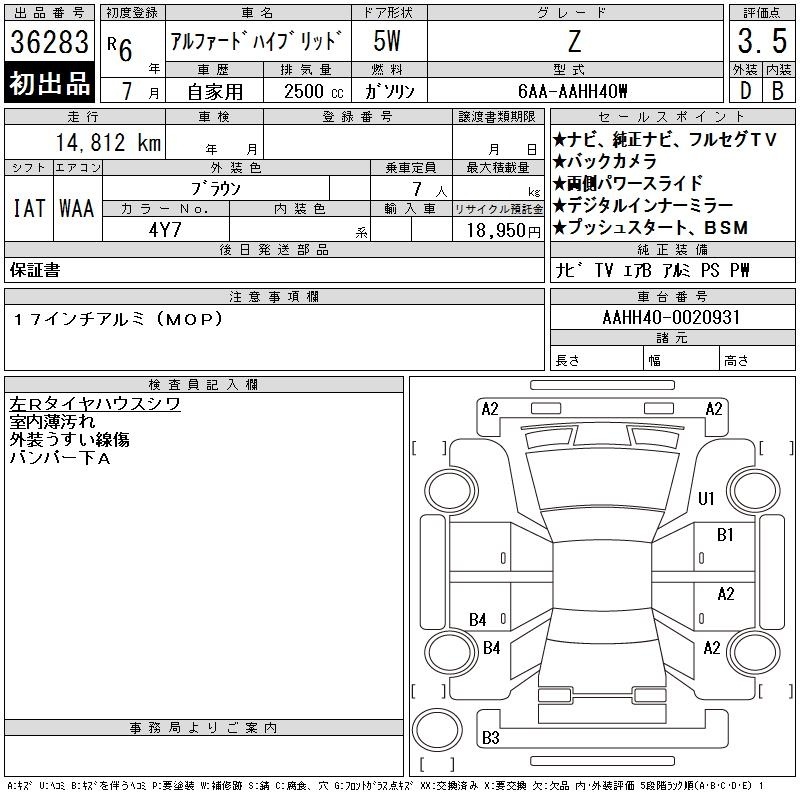Click the spare tire circle below the diagram
800x800 pixels.
[x=437, y=730]
